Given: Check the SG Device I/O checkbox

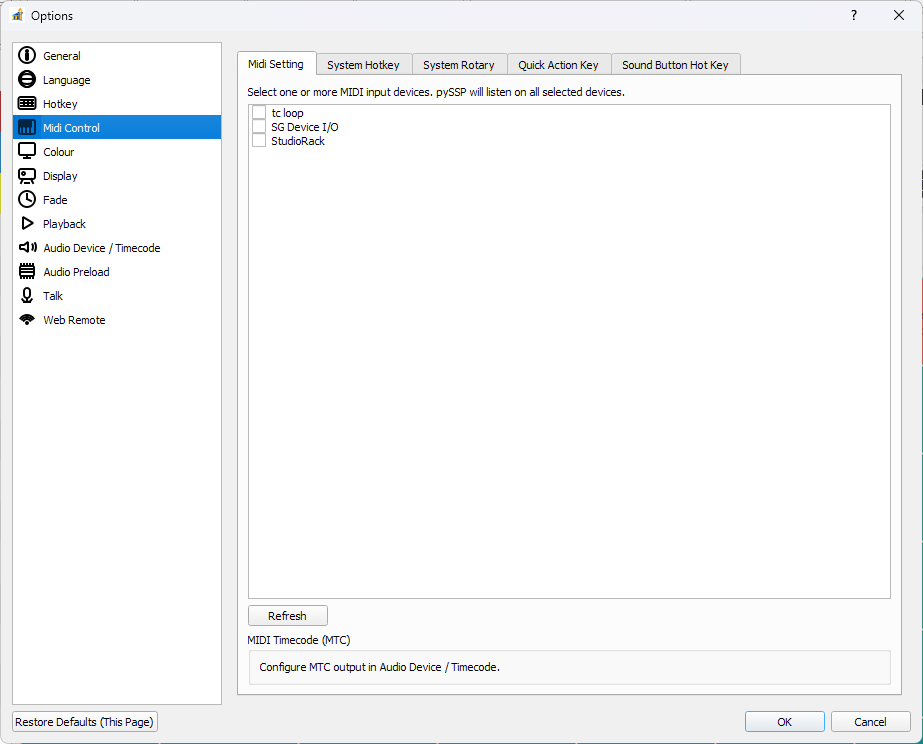Looking at the screenshot, I should [259, 126].
